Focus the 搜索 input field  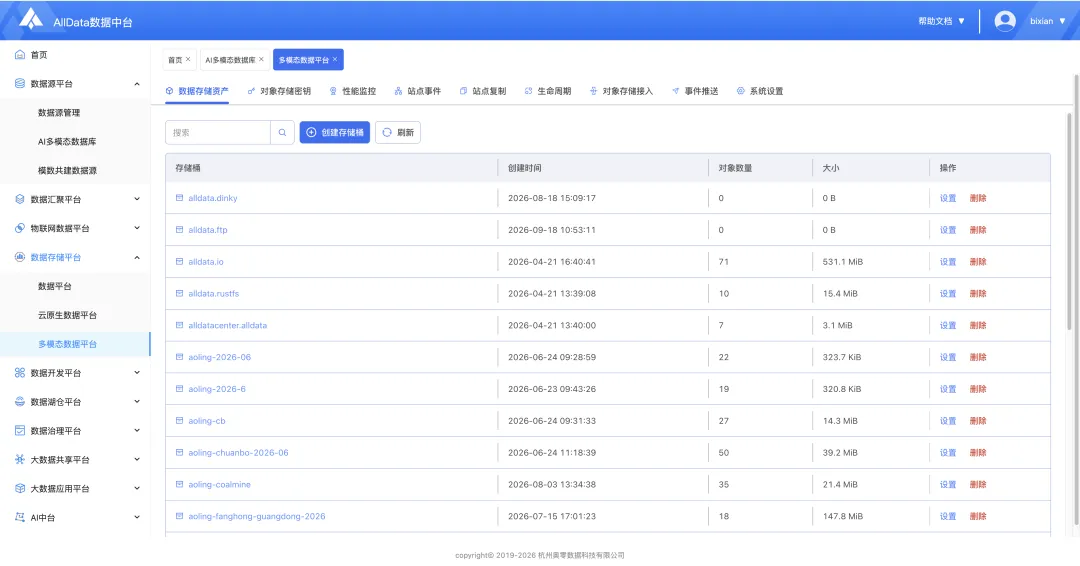coord(218,132)
